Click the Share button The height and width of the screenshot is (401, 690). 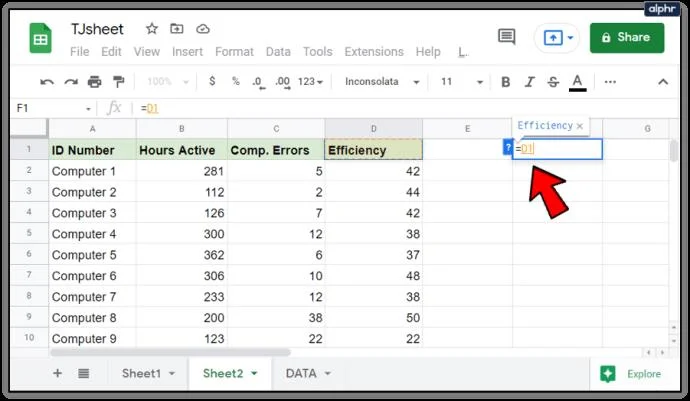coord(627,38)
